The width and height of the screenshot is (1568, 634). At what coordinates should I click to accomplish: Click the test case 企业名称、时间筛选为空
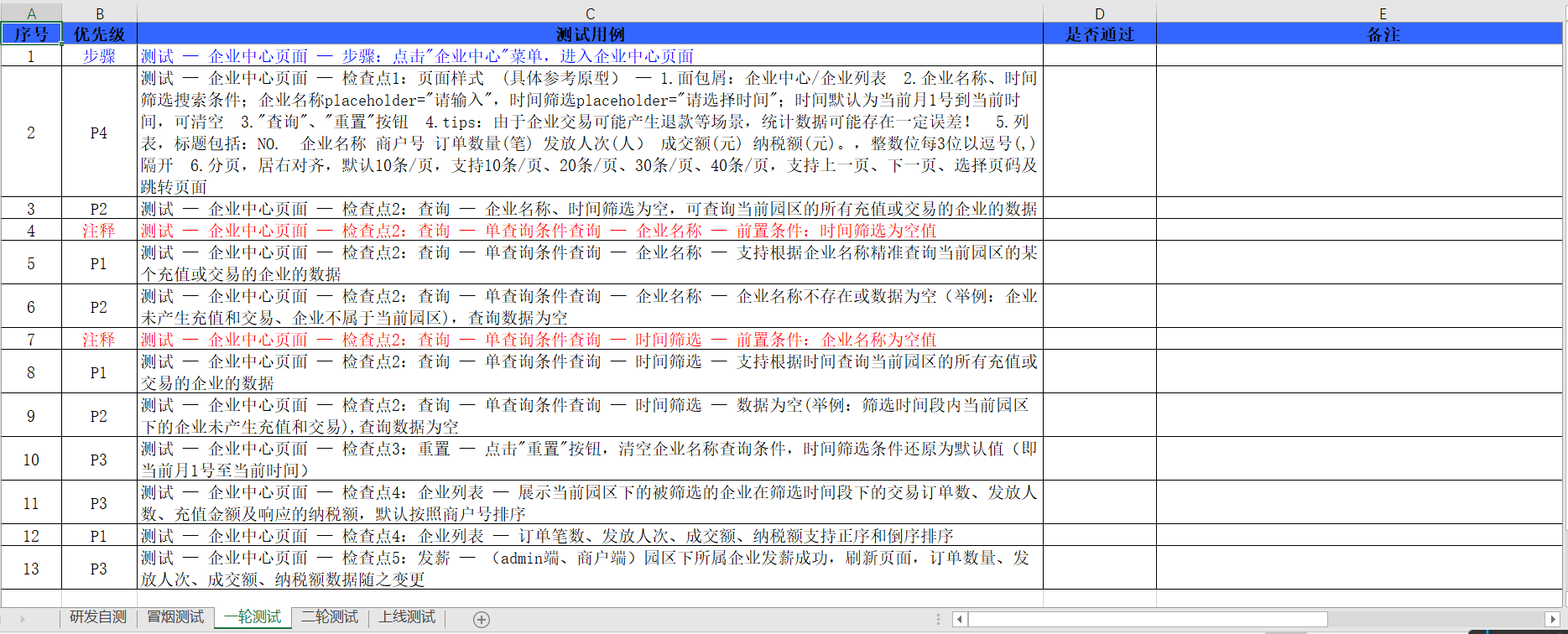pos(590,209)
